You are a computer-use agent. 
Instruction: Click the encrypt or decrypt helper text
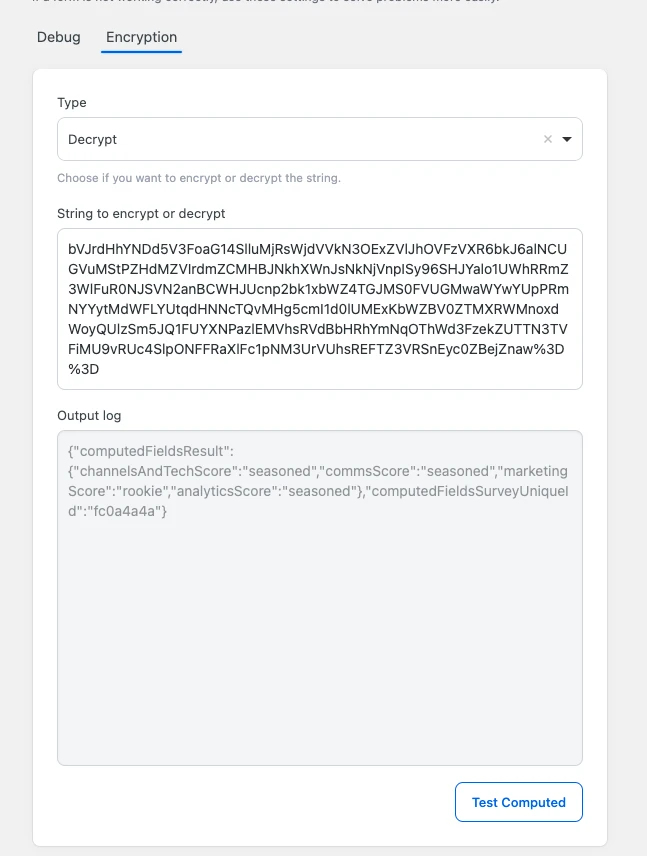click(x=199, y=178)
